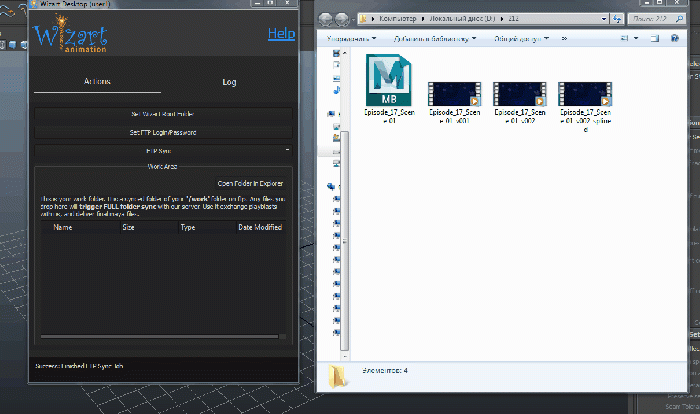Click navigation pane scroll up arrow
The image size is (700, 414).
(344, 53)
